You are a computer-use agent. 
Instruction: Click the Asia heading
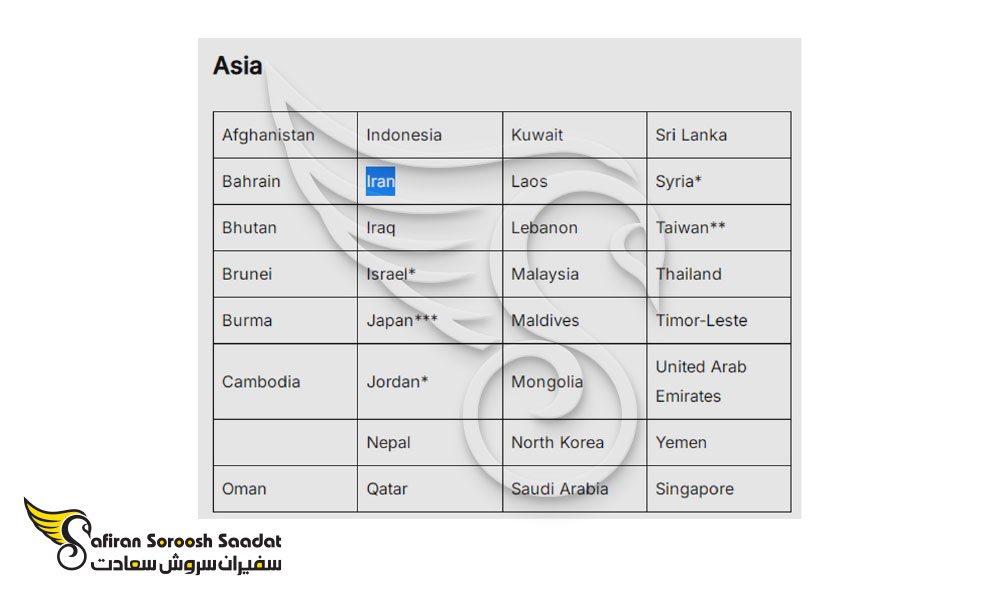237,66
